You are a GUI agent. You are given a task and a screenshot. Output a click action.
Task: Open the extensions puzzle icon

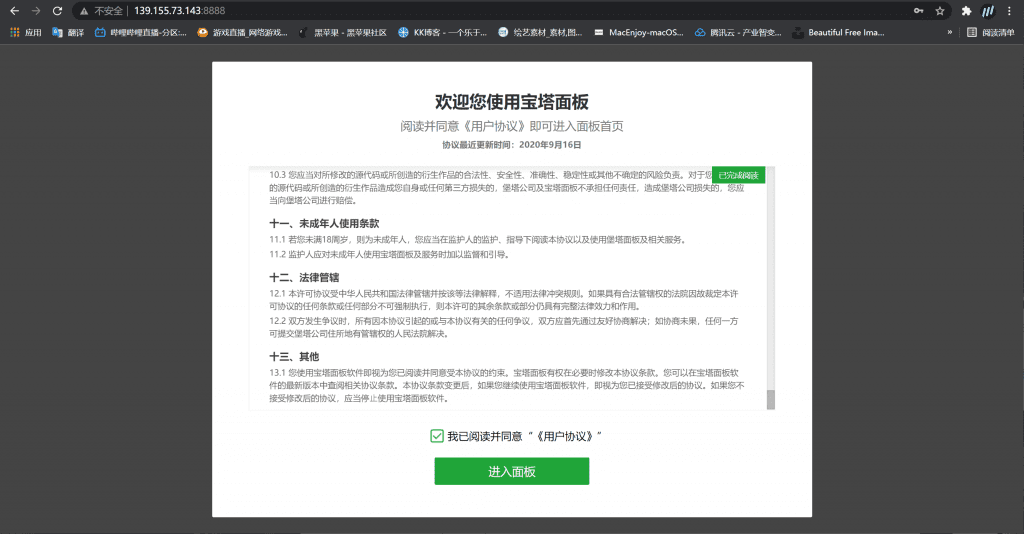(x=966, y=11)
